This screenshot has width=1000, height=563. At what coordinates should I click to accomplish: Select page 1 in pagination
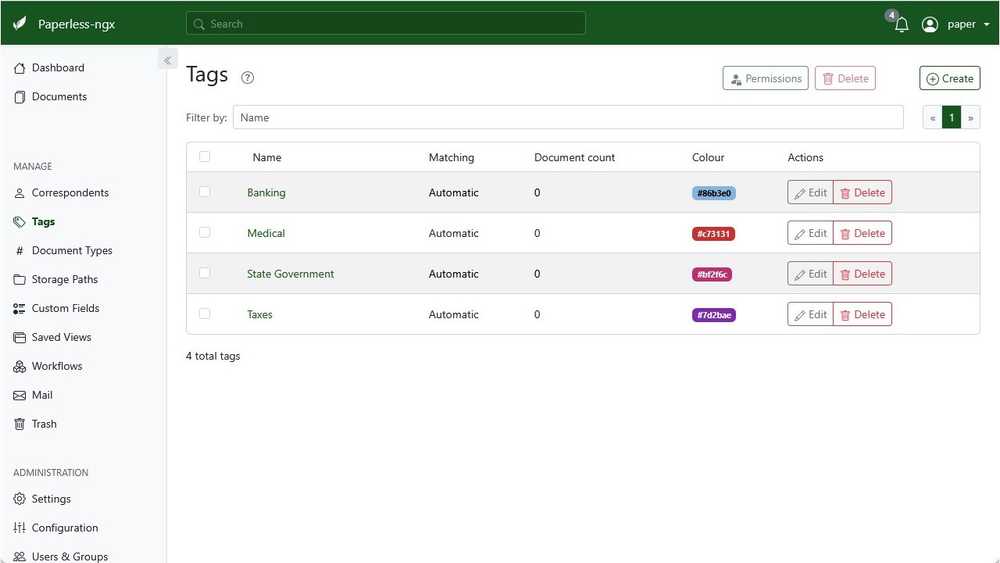(952, 117)
